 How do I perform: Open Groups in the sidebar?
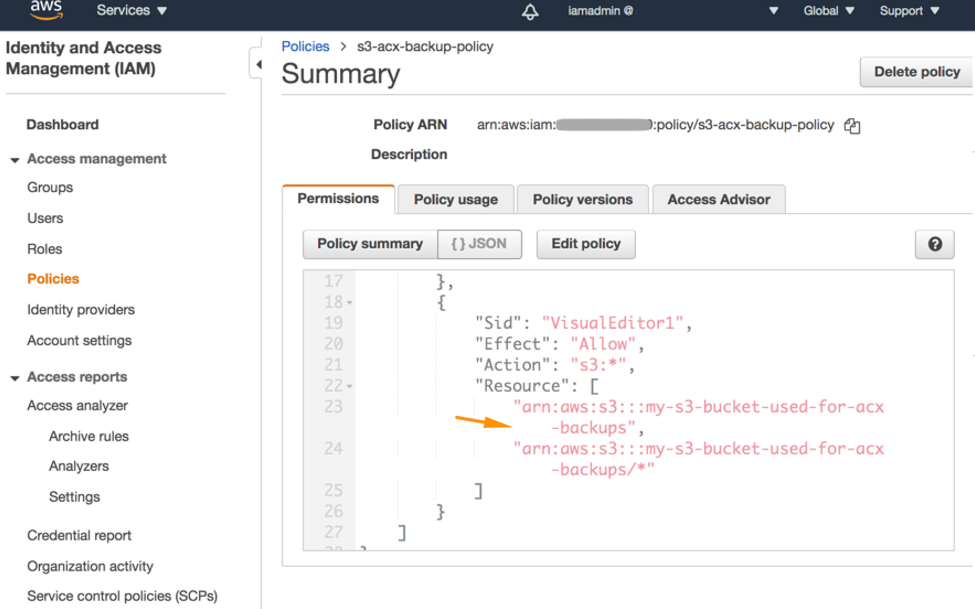(x=50, y=187)
